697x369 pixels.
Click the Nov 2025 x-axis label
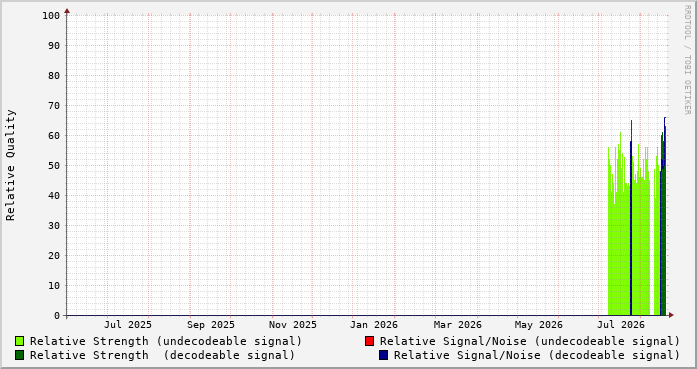(x=292, y=325)
